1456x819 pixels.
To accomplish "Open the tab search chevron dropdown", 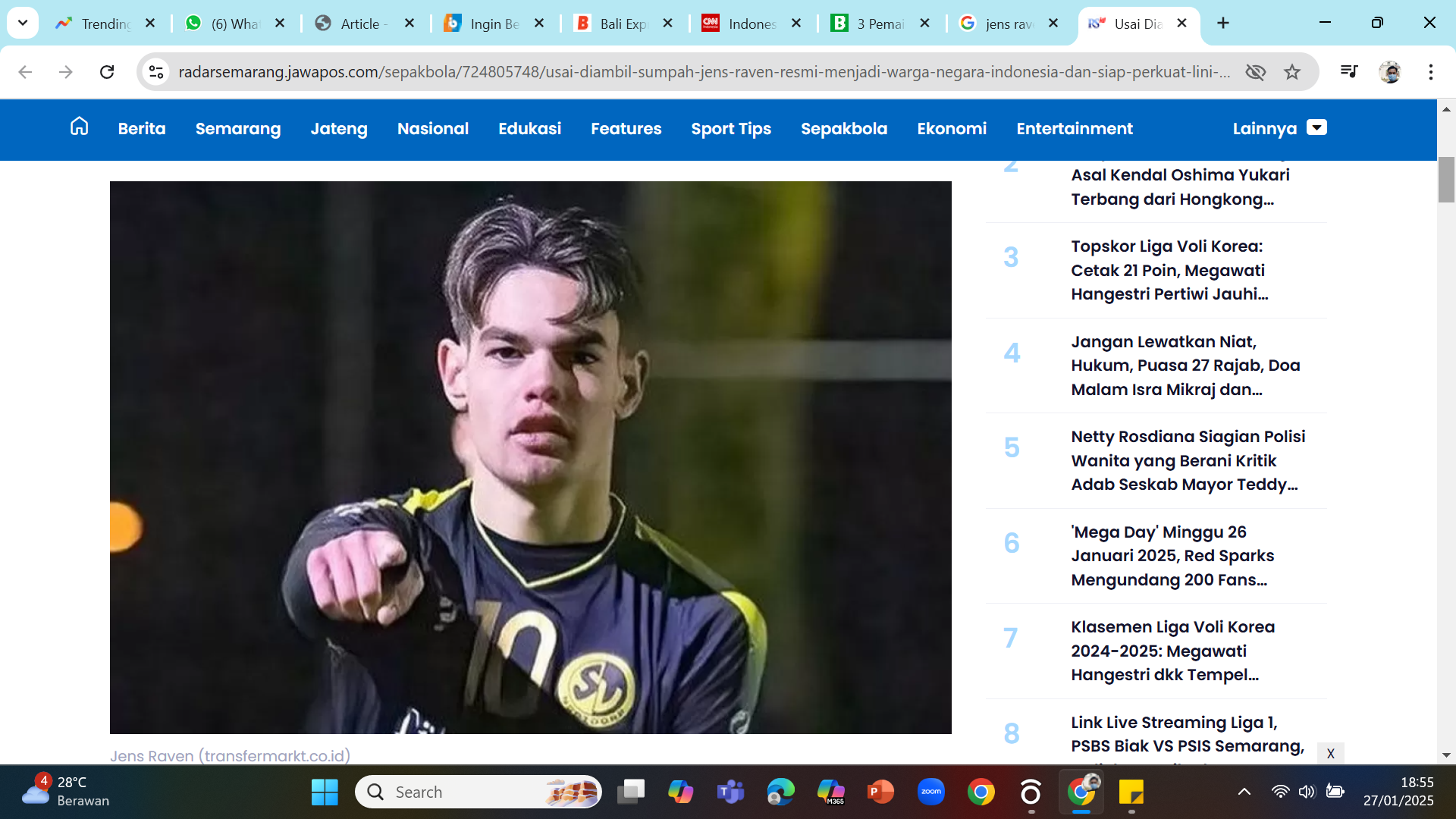I will click(x=23, y=23).
